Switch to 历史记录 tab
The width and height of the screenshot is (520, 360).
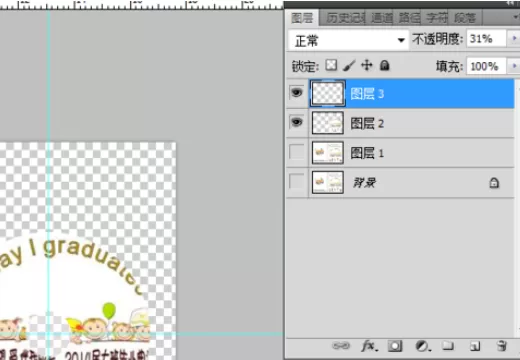(345, 18)
